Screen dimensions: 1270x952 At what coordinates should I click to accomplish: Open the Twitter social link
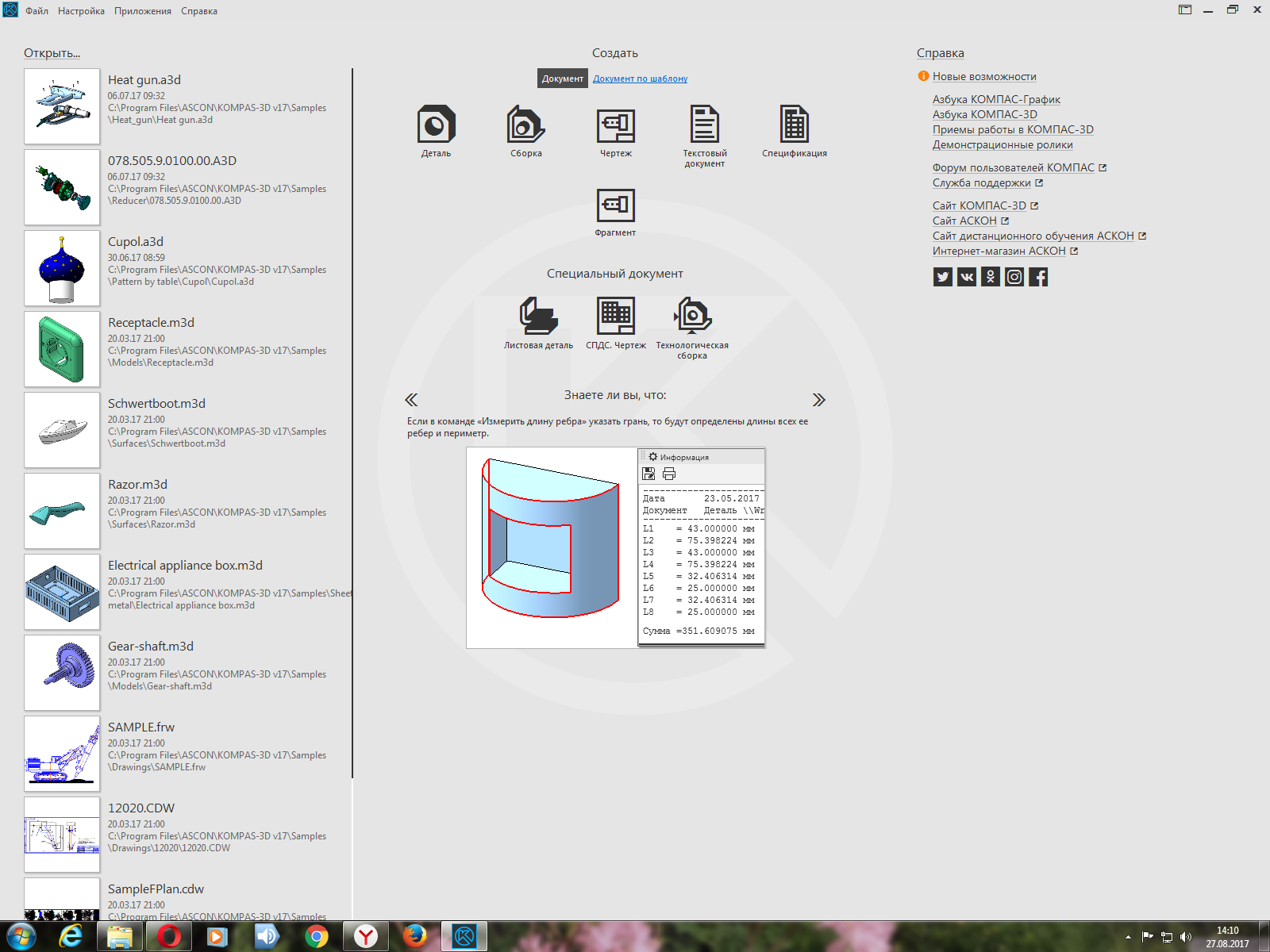pyautogui.click(x=943, y=277)
